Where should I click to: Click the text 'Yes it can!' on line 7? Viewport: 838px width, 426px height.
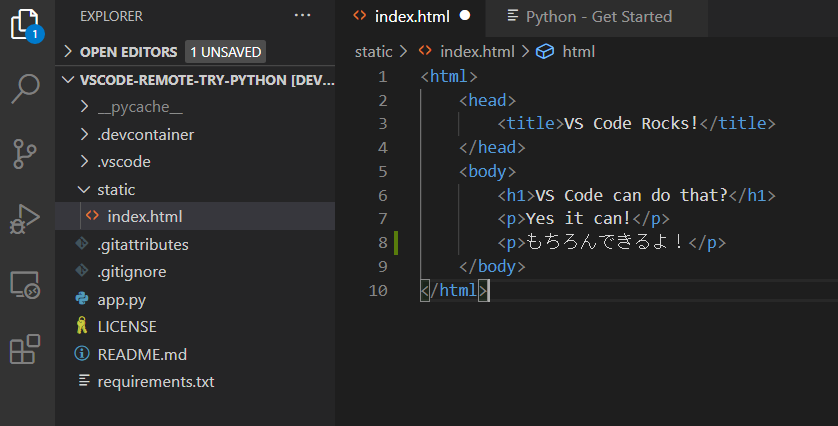pyautogui.click(x=579, y=219)
